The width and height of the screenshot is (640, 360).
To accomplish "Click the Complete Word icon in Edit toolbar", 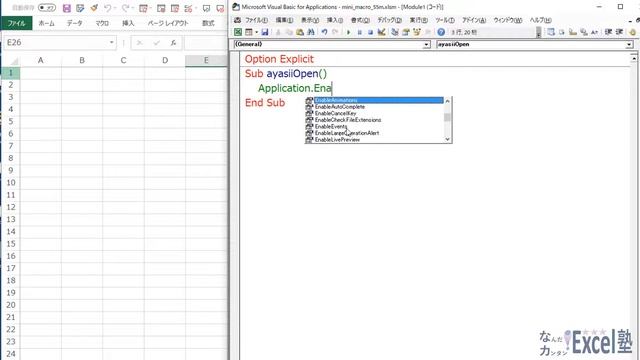I will coord(595,32).
